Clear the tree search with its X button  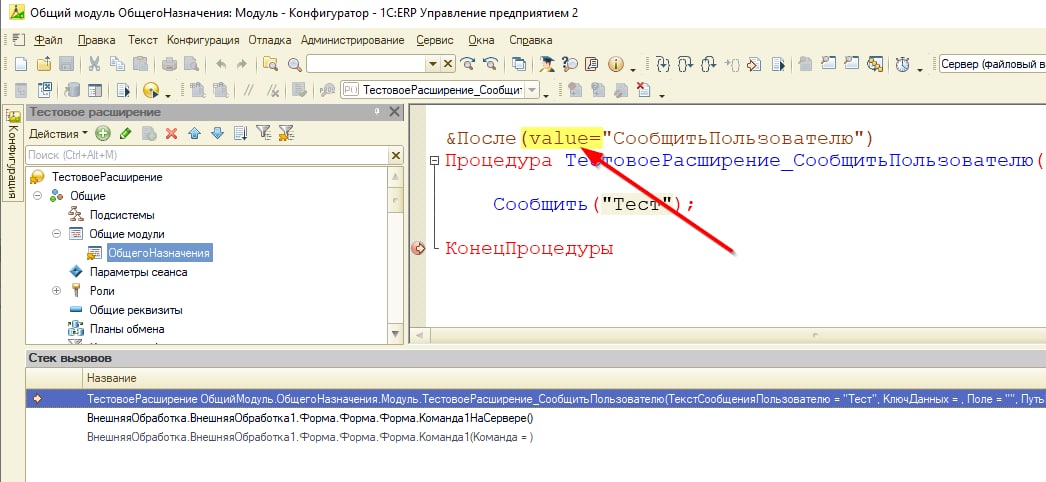(396, 155)
